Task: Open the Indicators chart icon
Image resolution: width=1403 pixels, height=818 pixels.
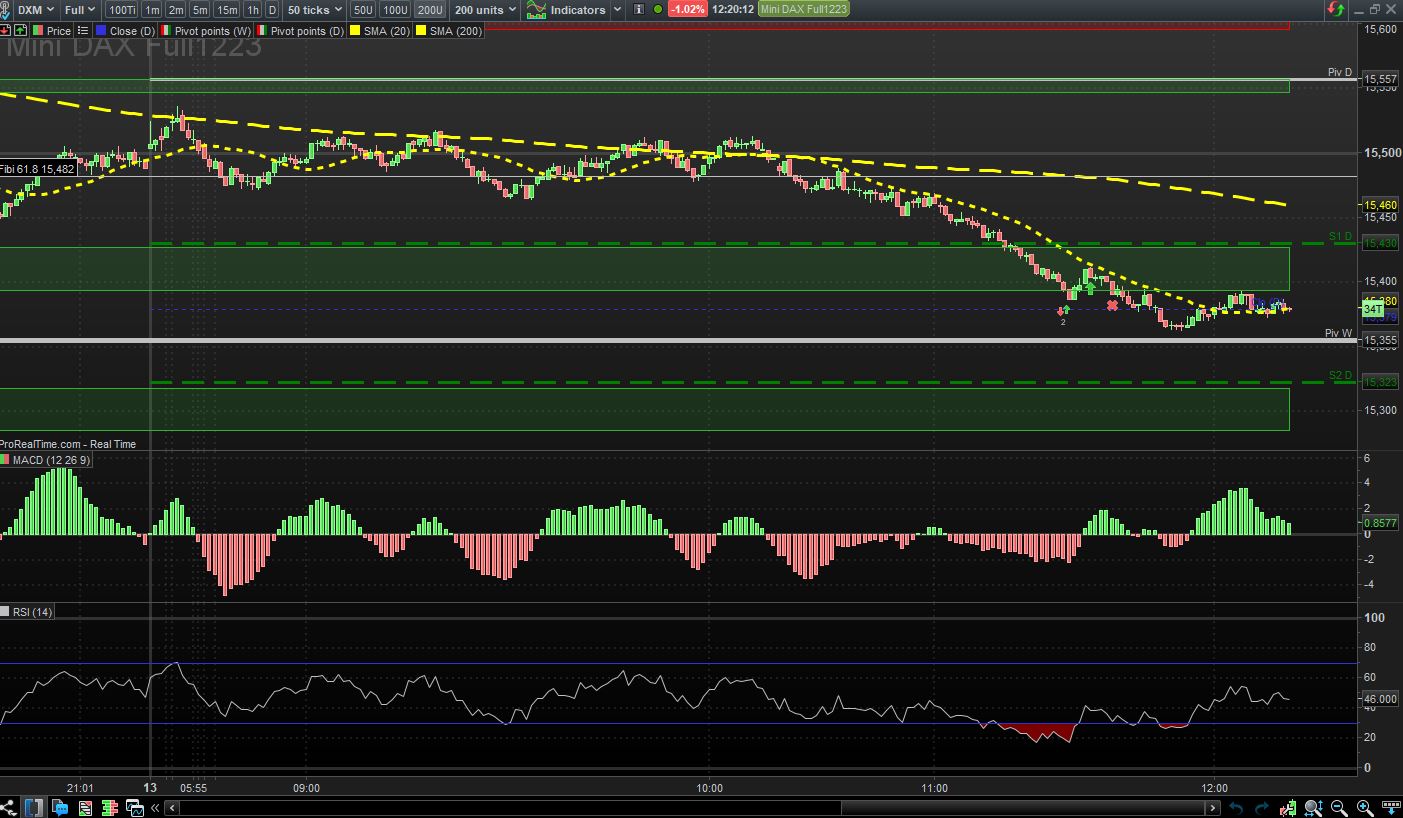Action: click(x=537, y=10)
